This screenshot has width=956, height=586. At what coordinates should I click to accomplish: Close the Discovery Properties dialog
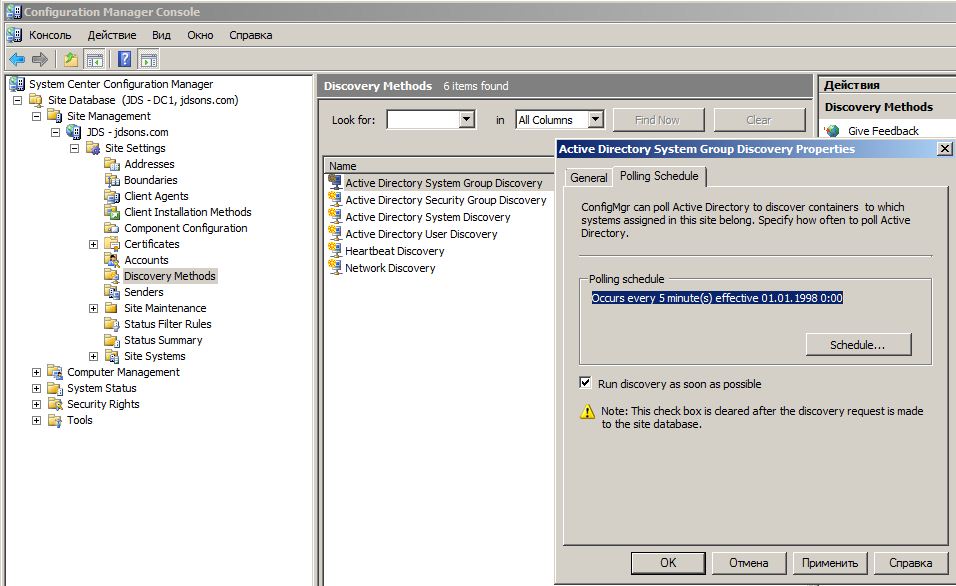(x=944, y=148)
